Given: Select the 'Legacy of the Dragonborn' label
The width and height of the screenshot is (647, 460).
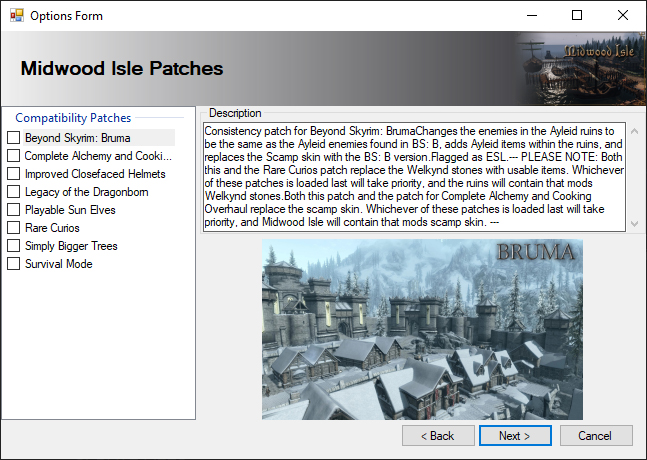Looking at the screenshot, I should [87, 192].
